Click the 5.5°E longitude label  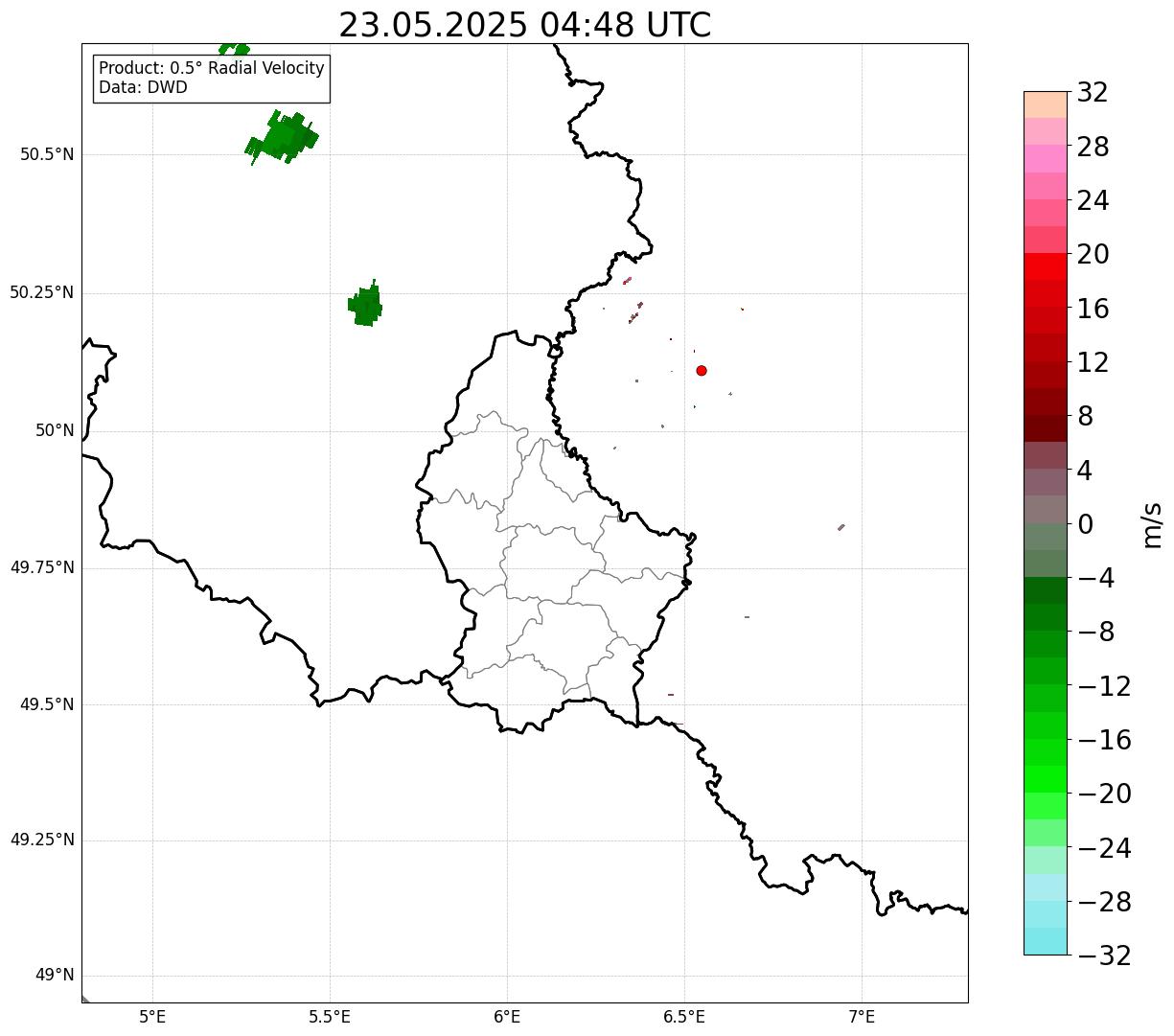click(331, 1016)
